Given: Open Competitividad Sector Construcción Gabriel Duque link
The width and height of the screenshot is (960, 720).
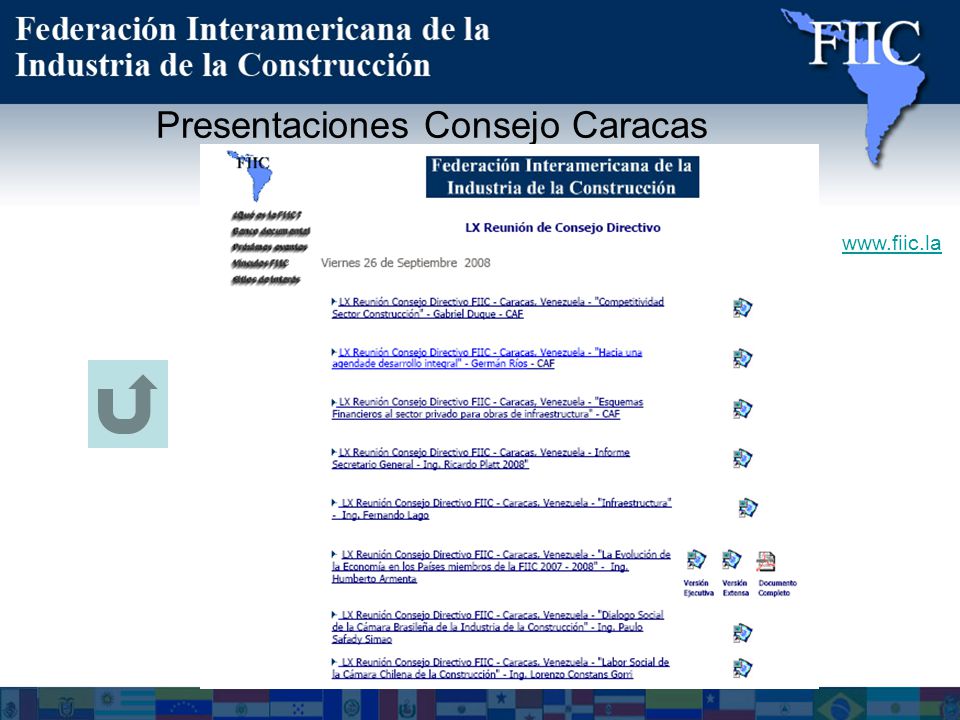Looking at the screenshot, I should click(498, 308).
